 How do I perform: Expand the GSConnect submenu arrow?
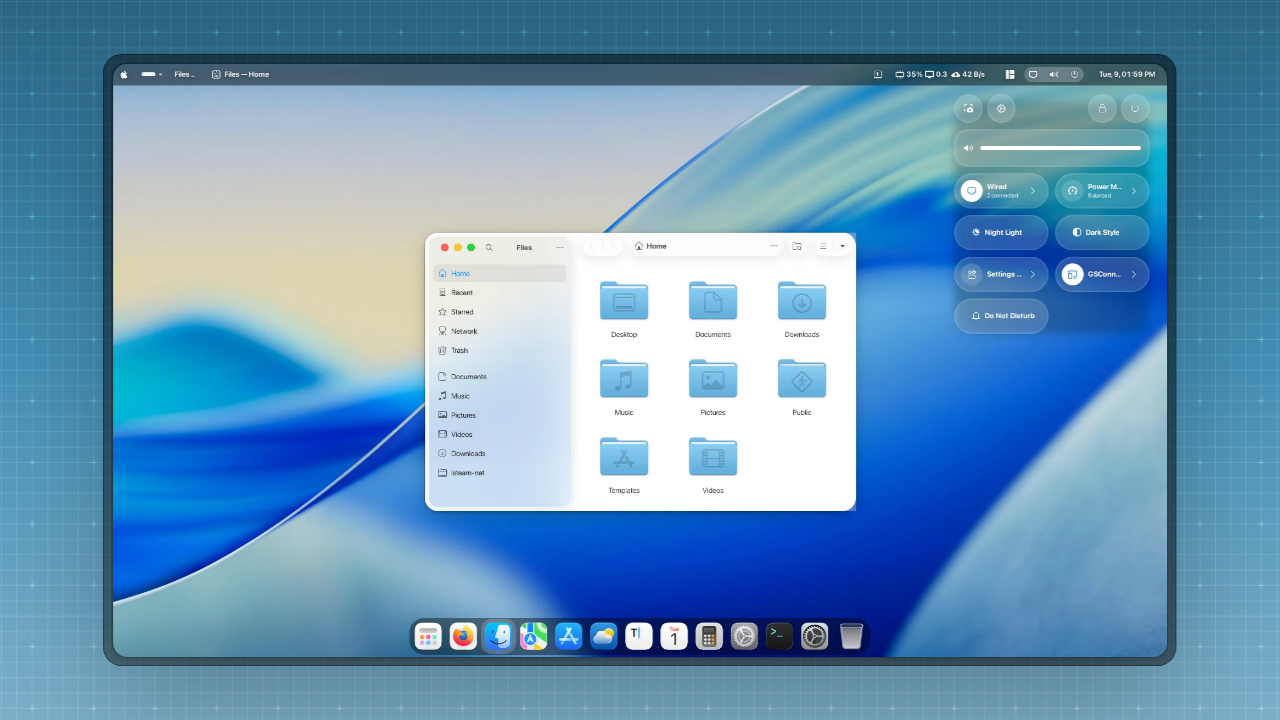[x=1134, y=274]
